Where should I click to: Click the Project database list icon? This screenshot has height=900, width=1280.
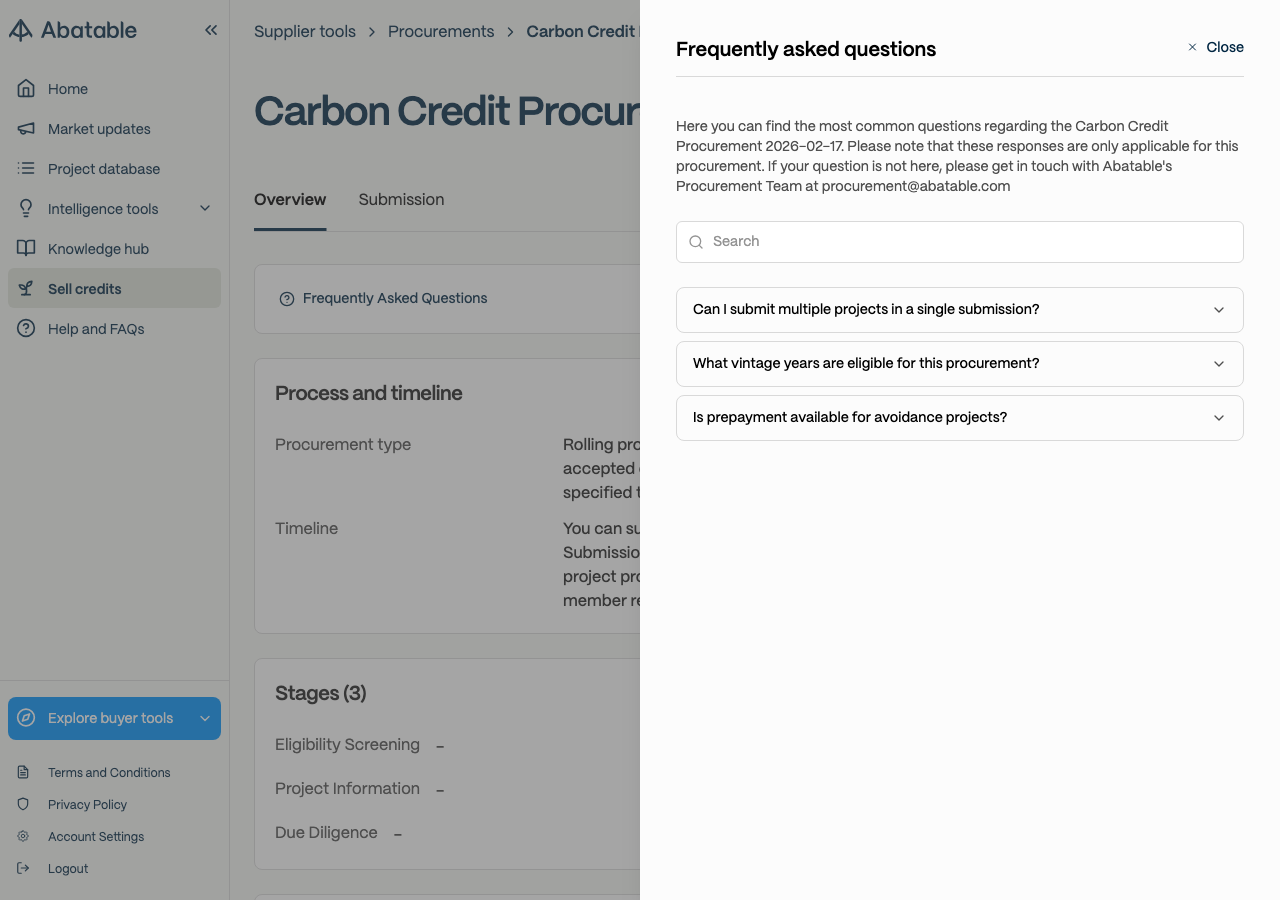tap(26, 168)
